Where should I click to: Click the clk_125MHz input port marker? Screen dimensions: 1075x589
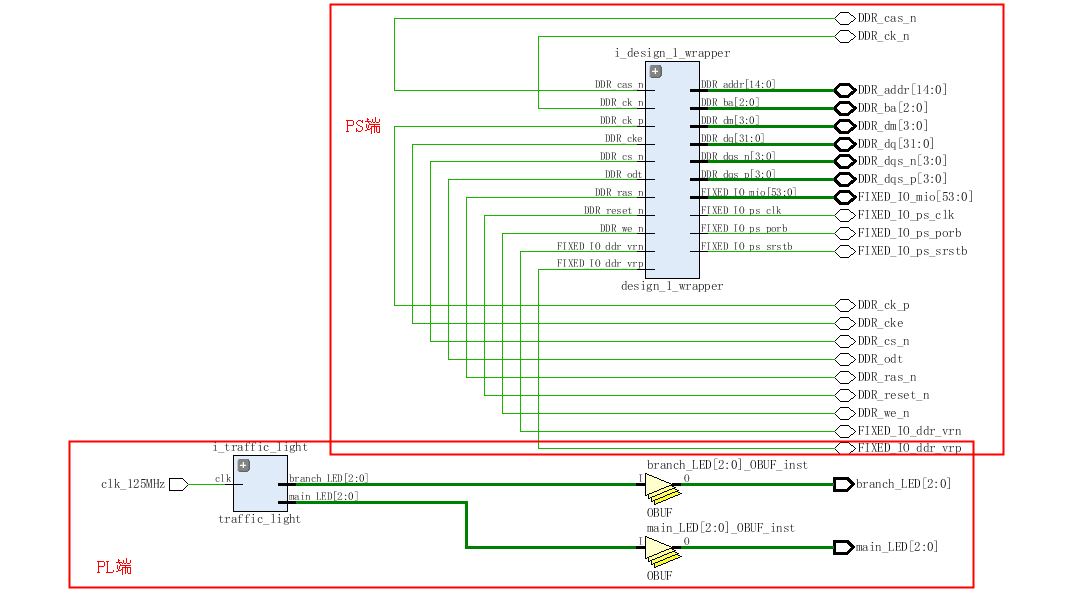pos(176,485)
